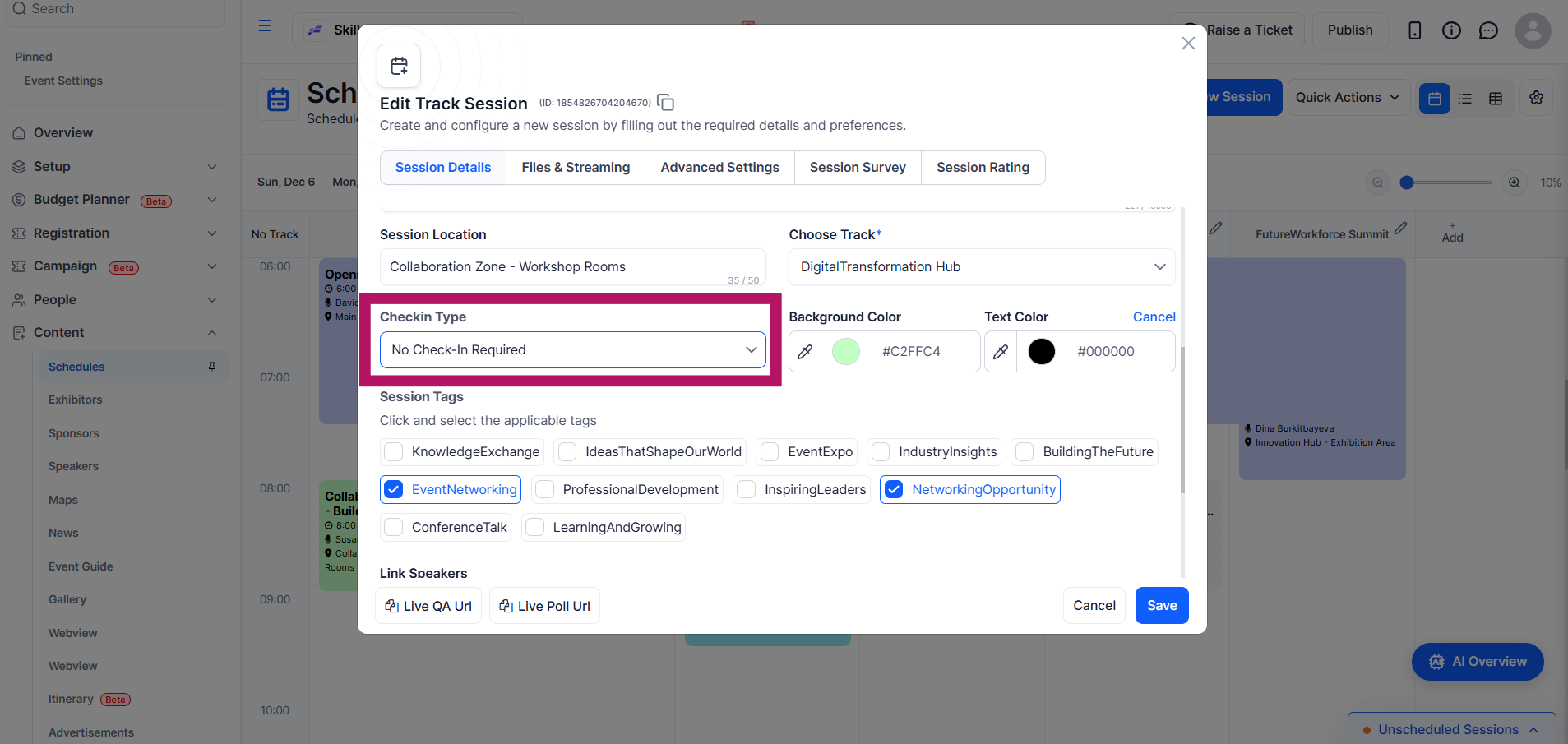This screenshot has height=744, width=1568.
Task: Copy the Live QA Url
Action: click(428, 606)
